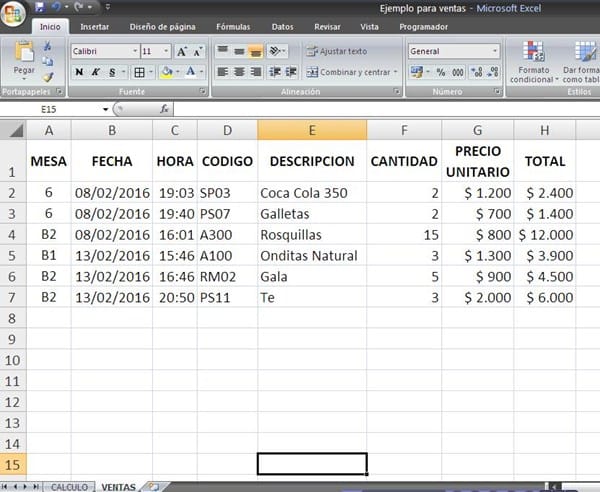Open the text orientation tool
600x492 pixels.
coord(276,51)
